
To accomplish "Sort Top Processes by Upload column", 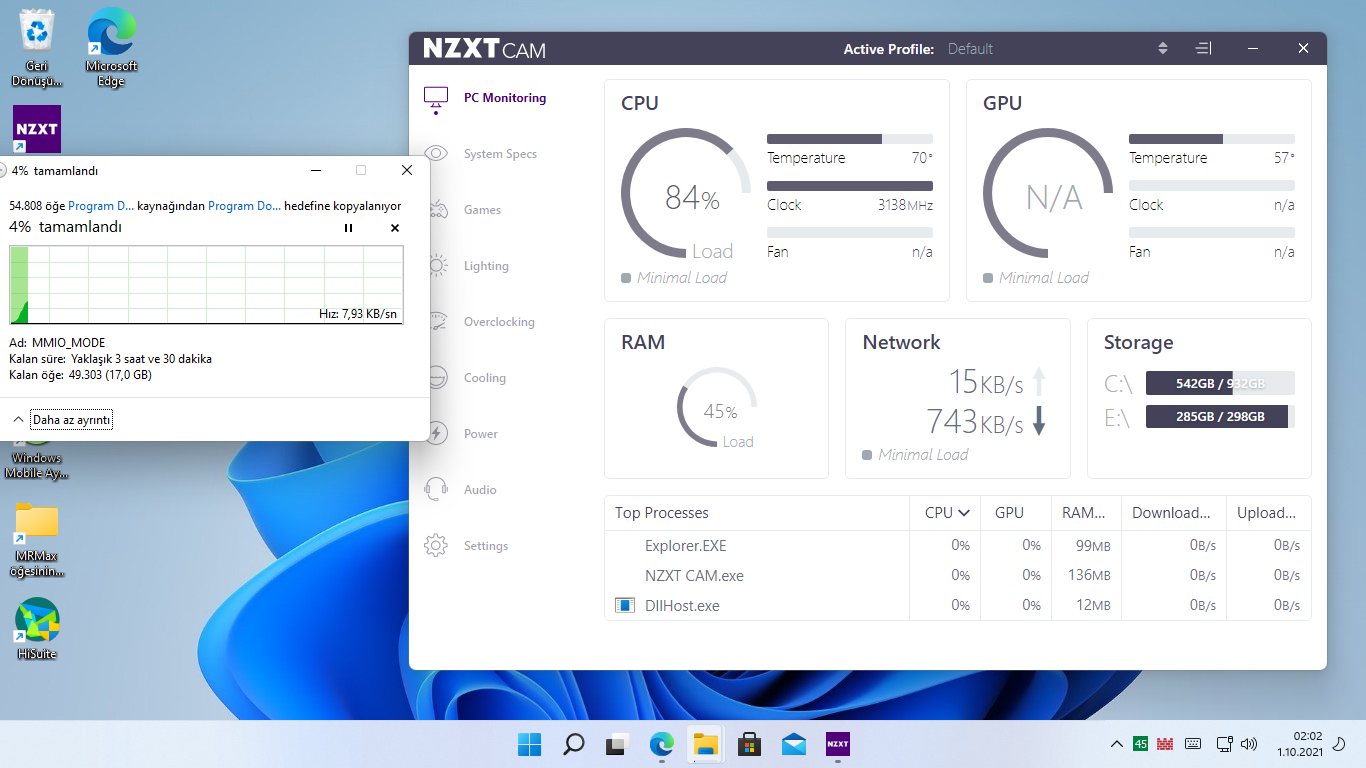I will [x=1266, y=513].
